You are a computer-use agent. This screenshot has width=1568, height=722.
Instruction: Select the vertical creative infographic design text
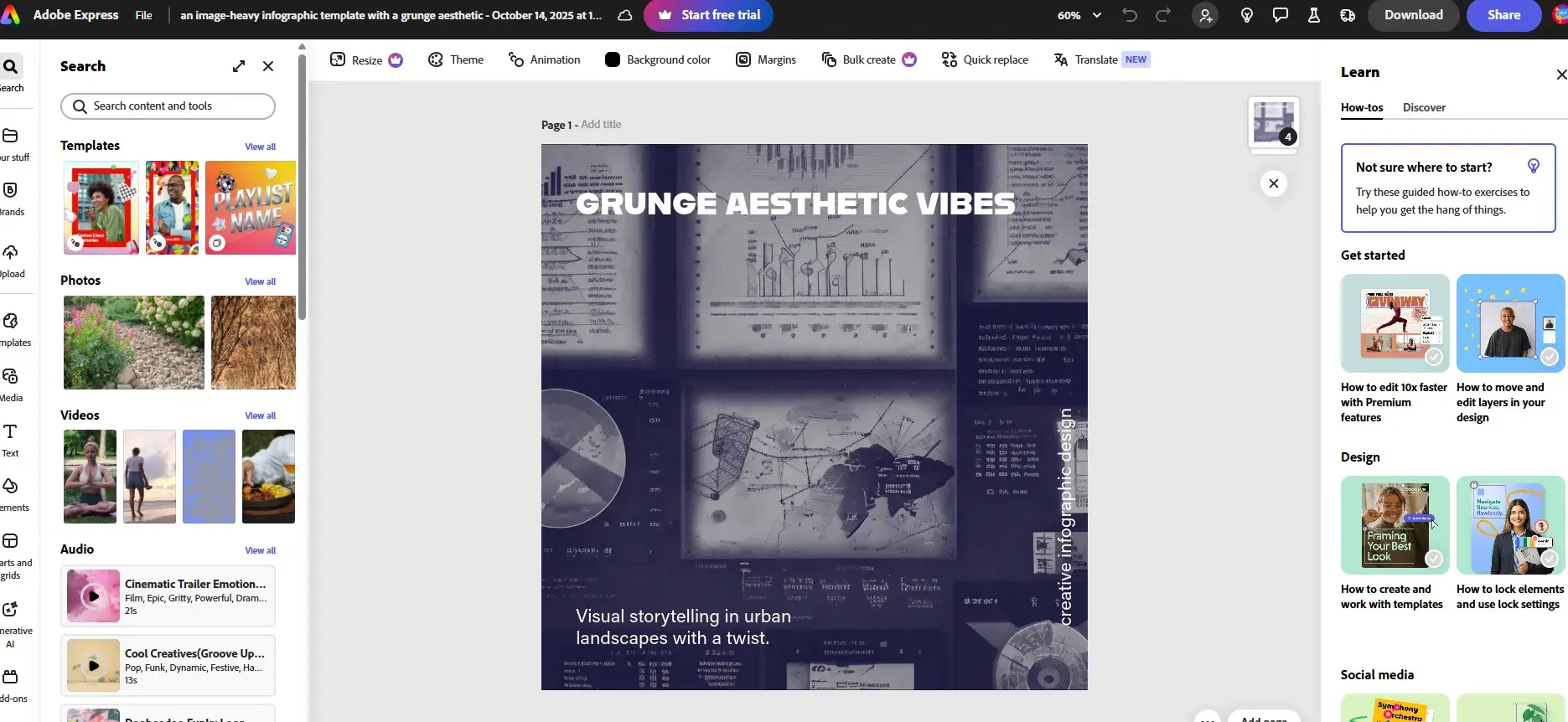1066,517
